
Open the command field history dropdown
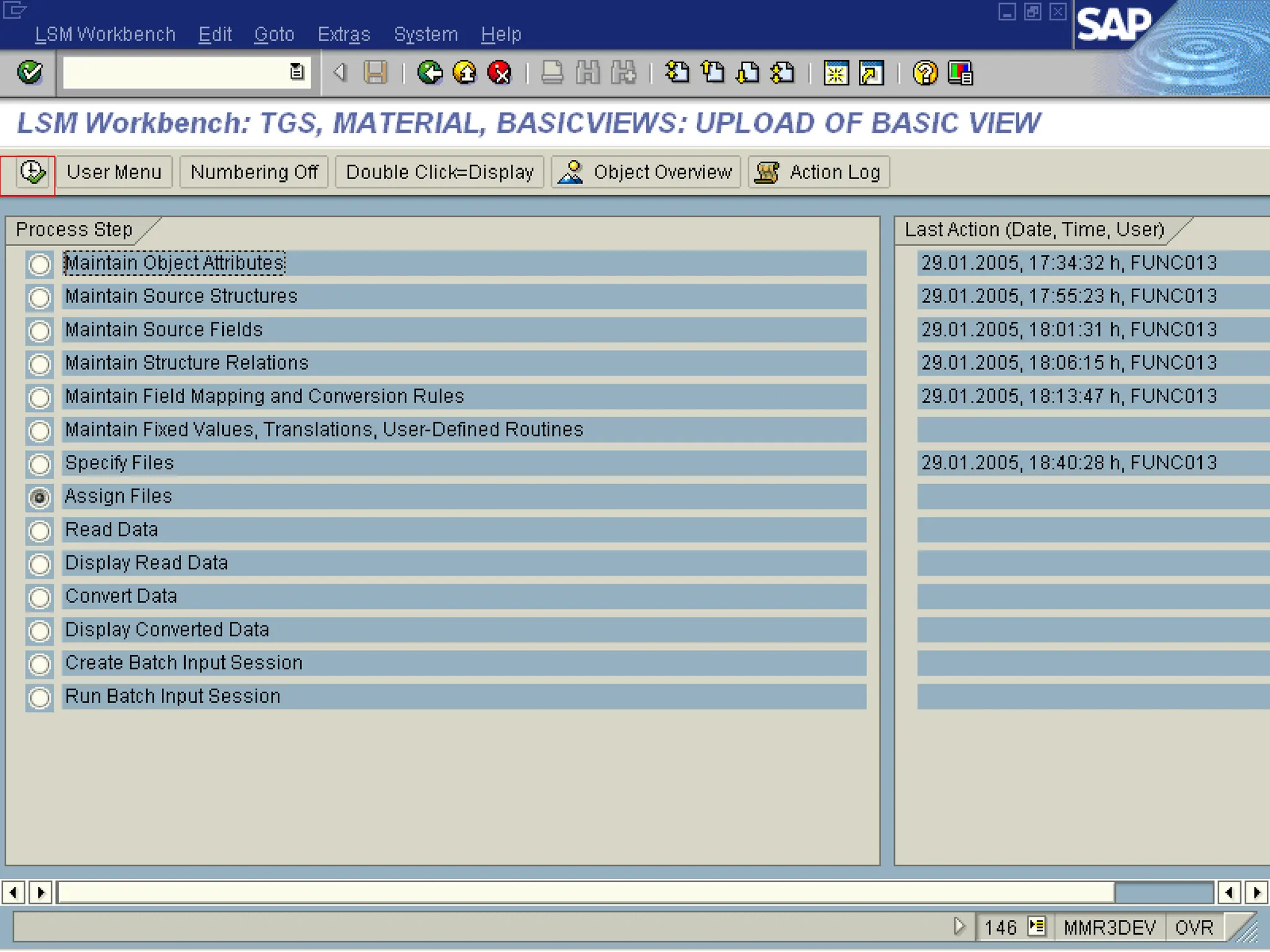pyautogui.click(x=296, y=73)
